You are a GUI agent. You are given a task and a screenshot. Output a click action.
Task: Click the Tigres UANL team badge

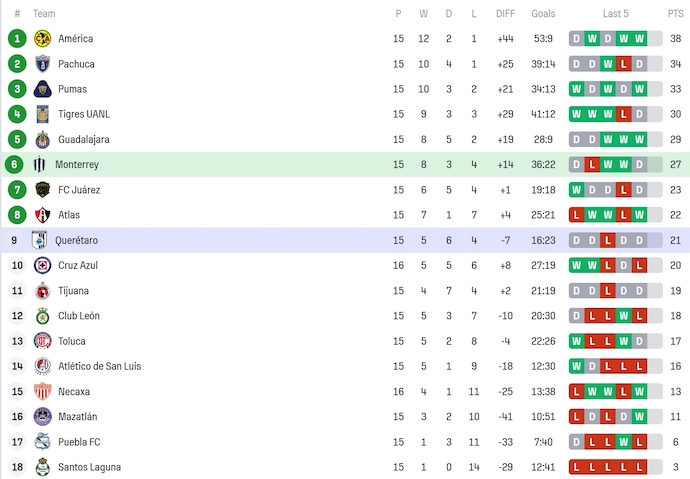[x=43, y=114]
